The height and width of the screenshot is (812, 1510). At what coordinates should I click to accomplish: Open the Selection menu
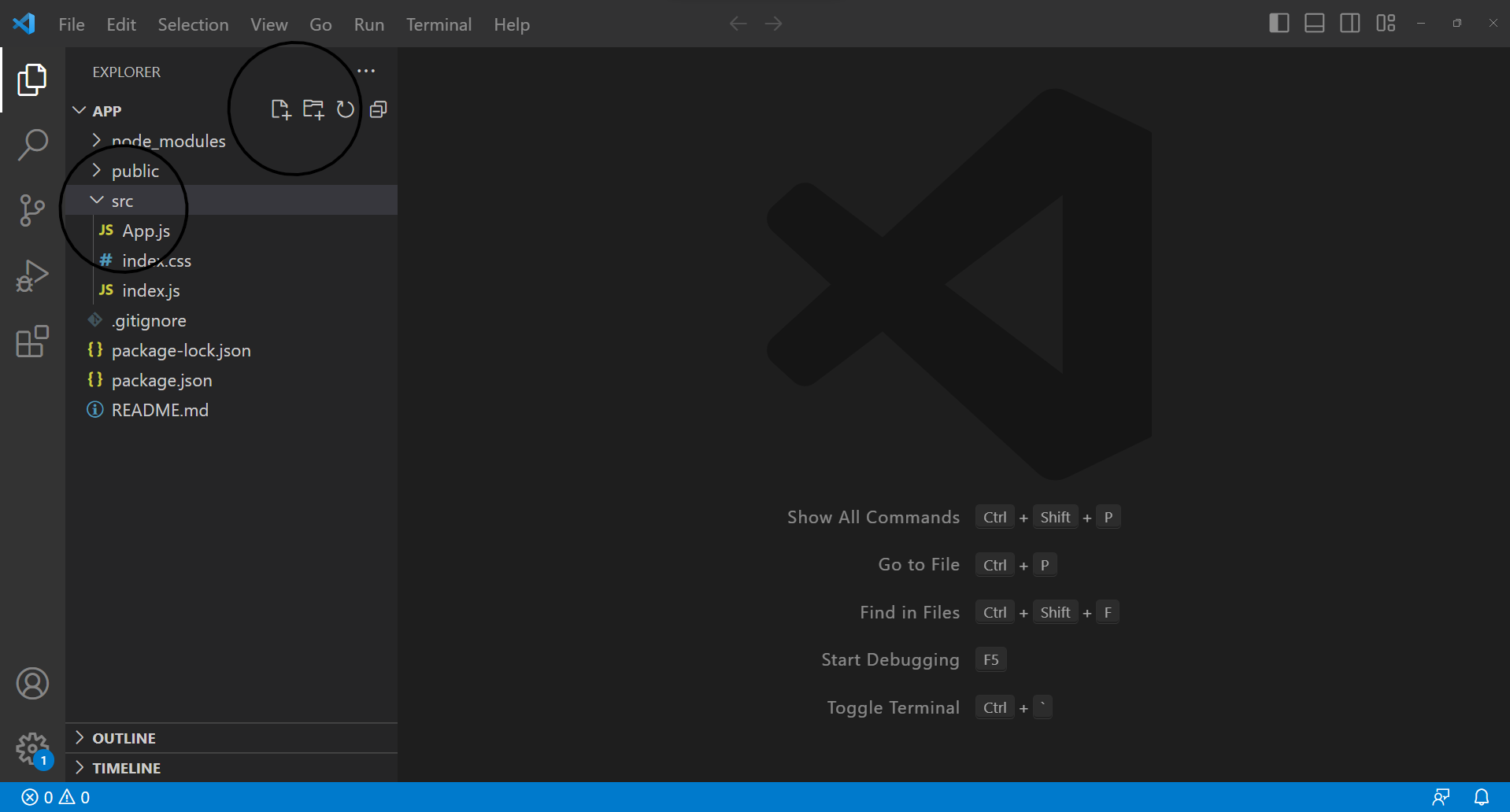pos(193,24)
